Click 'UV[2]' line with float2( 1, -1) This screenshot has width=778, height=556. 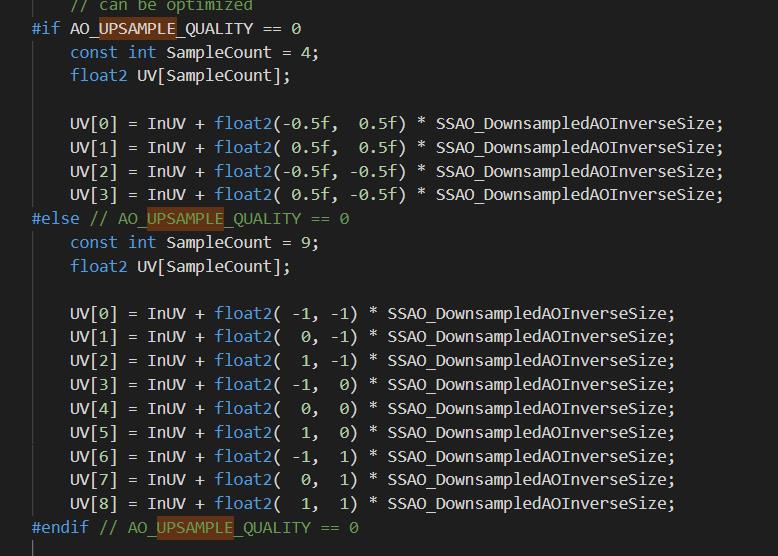pos(373,361)
